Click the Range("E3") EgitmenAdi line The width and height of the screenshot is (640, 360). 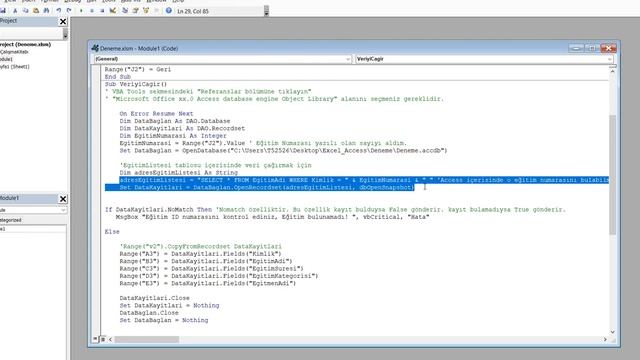click(x=208, y=283)
